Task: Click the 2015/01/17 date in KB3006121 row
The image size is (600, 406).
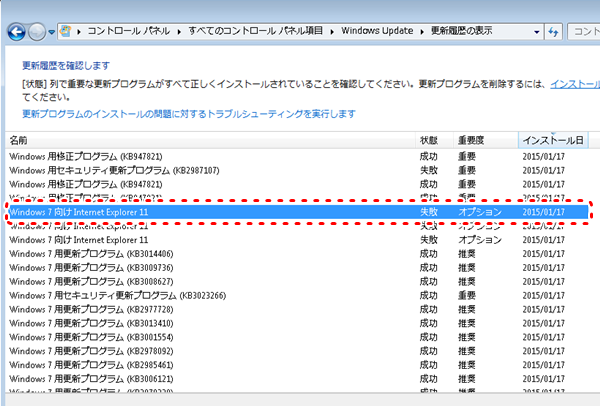Action: click(x=544, y=379)
